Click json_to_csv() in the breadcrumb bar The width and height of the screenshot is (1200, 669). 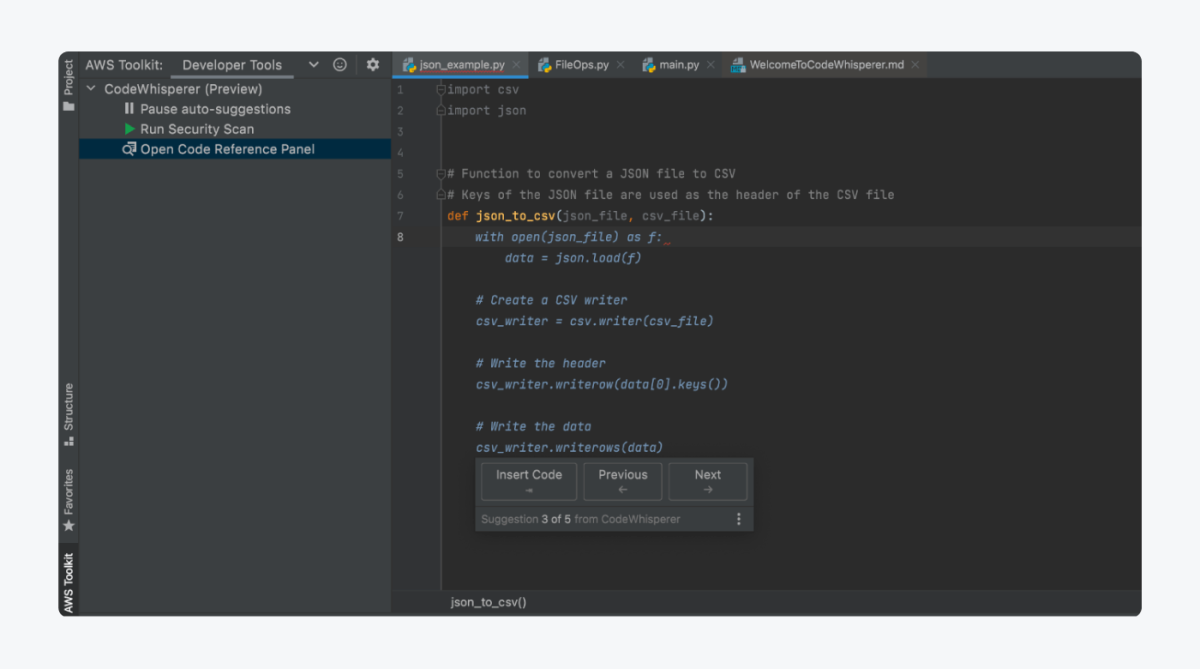click(488, 602)
